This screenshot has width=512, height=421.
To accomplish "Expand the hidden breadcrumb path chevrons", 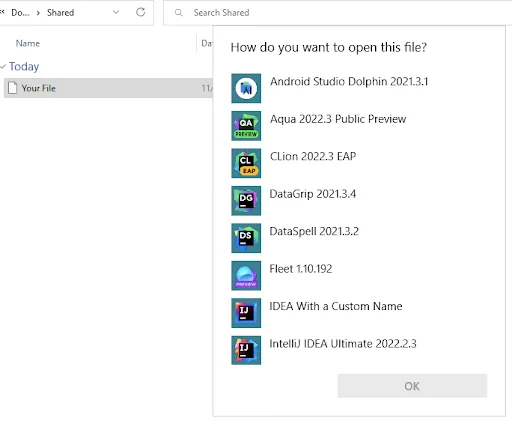I will coord(2,12).
